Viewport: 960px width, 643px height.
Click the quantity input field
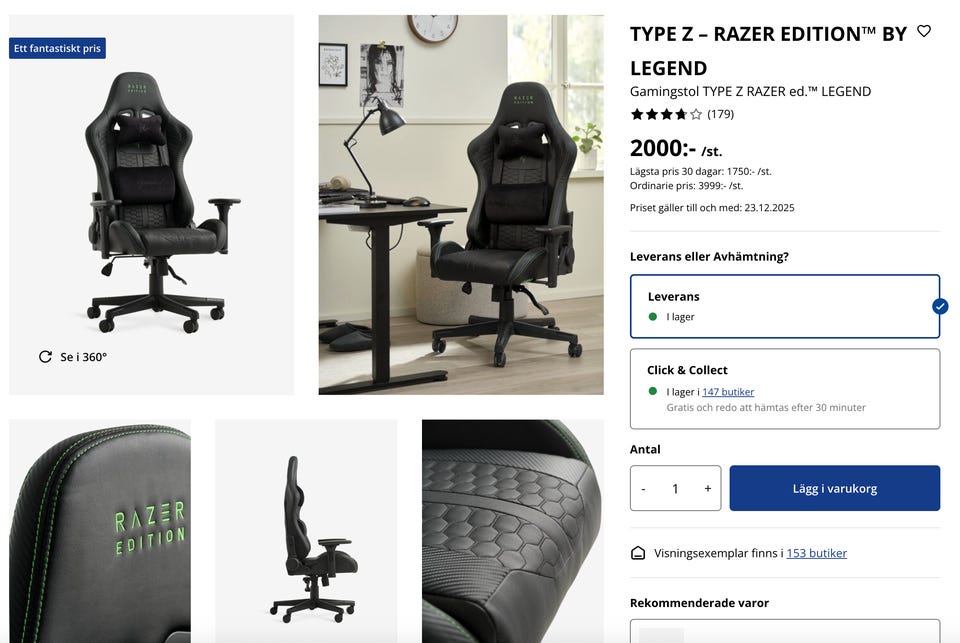[x=675, y=489]
